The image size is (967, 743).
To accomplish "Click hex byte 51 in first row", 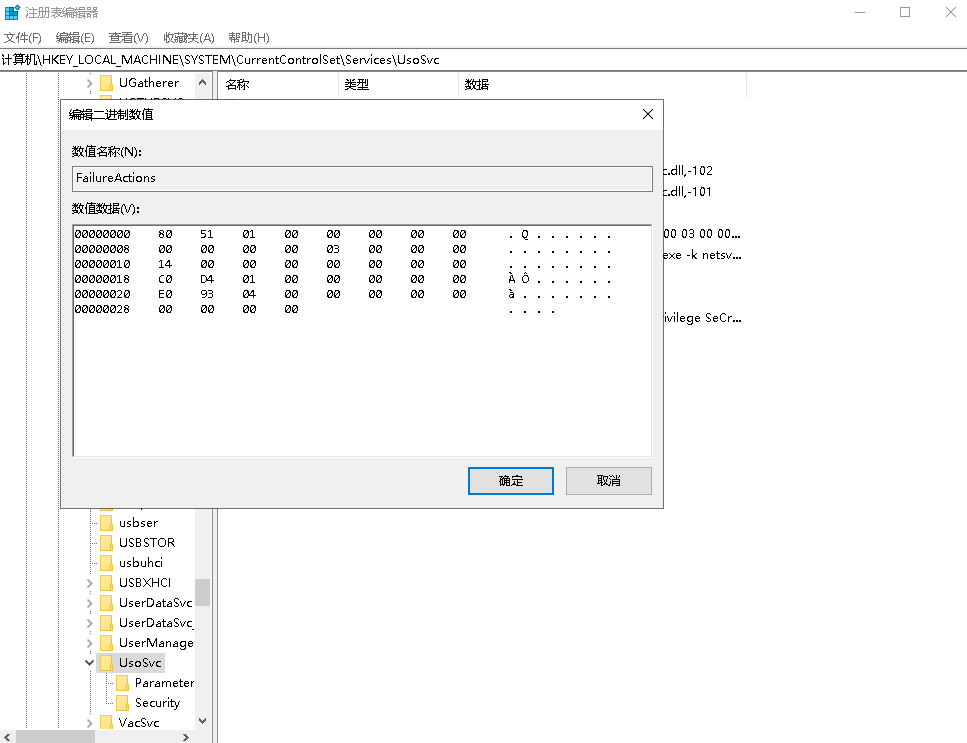I will (207, 234).
